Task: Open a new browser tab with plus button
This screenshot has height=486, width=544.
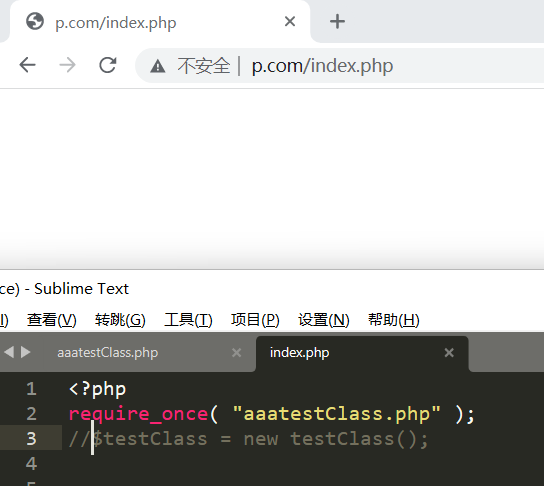Action: pos(337,22)
